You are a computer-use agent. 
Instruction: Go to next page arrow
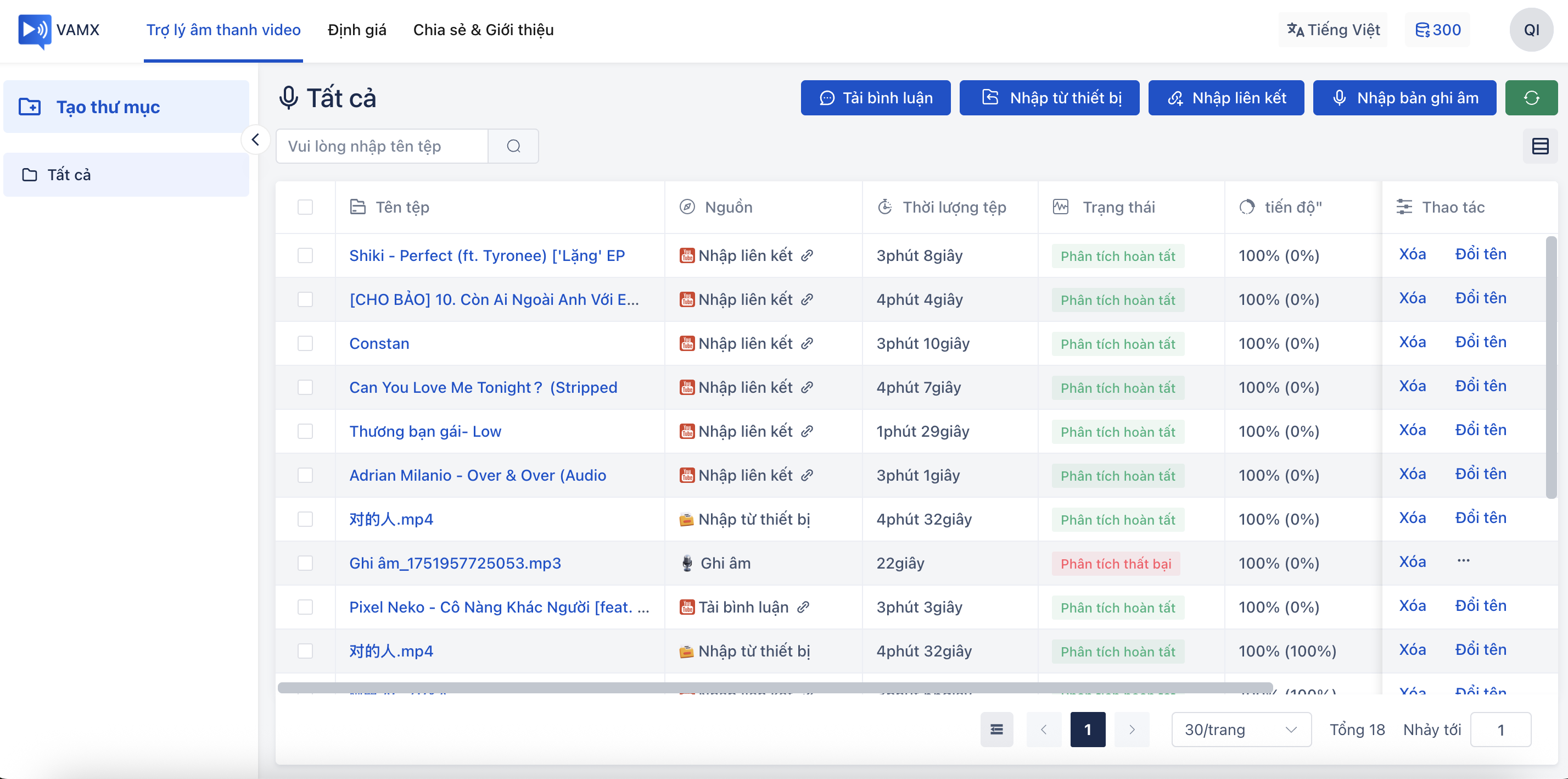(x=1131, y=729)
